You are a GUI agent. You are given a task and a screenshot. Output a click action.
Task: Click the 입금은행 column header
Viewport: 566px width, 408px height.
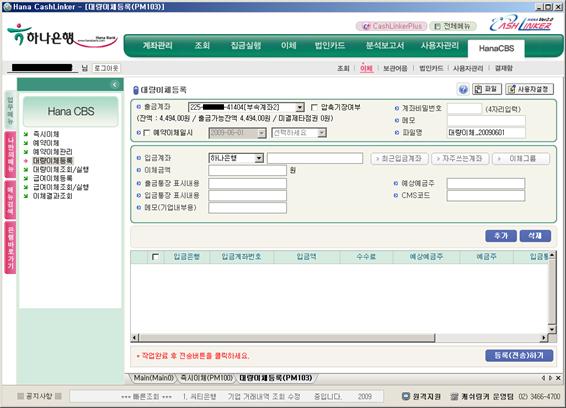click(186, 257)
